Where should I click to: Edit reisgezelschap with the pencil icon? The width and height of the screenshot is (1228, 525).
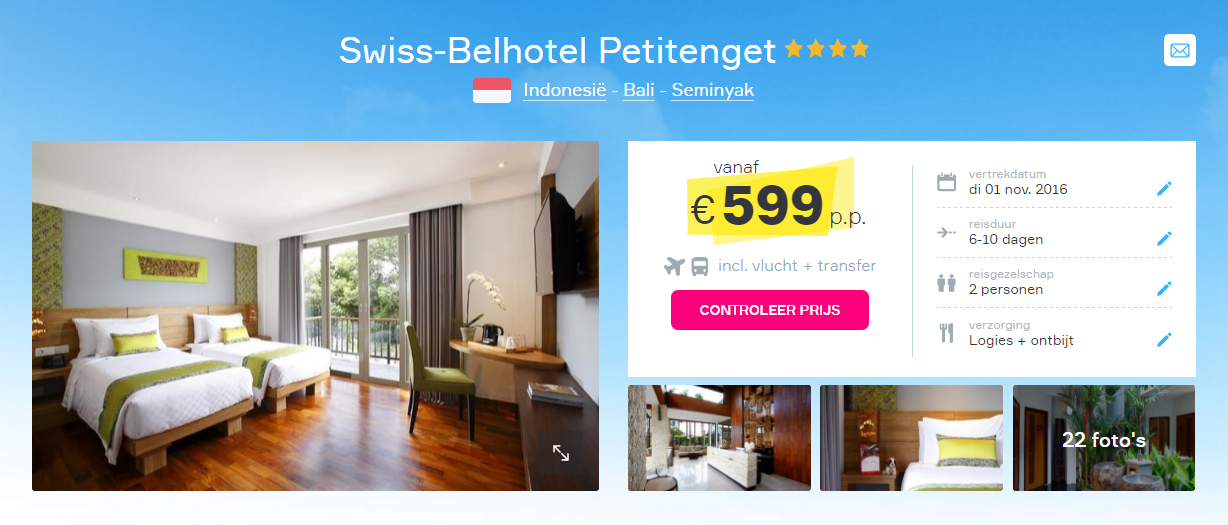pos(1164,289)
